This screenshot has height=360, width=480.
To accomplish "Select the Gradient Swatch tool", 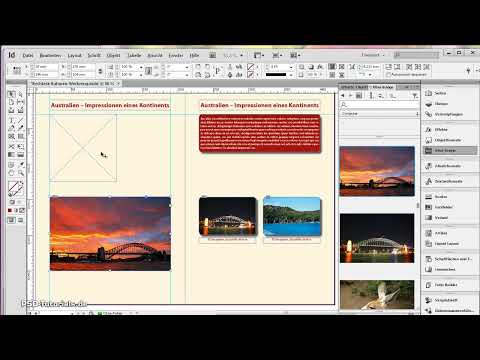I will coord(11,155).
